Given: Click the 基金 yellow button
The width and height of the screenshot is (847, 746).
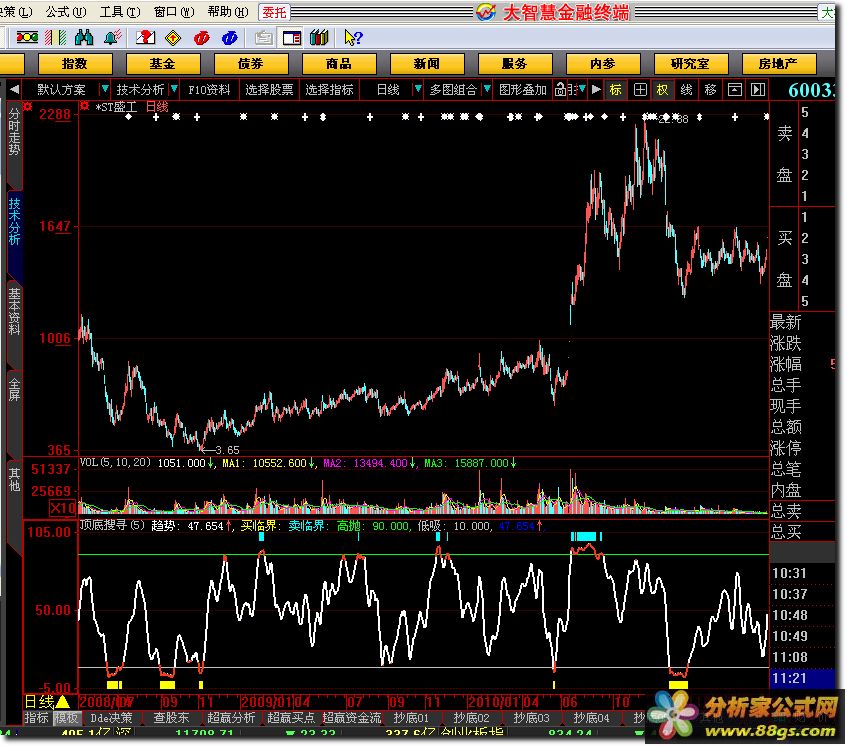Looking at the screenshot, I should 163,64.
